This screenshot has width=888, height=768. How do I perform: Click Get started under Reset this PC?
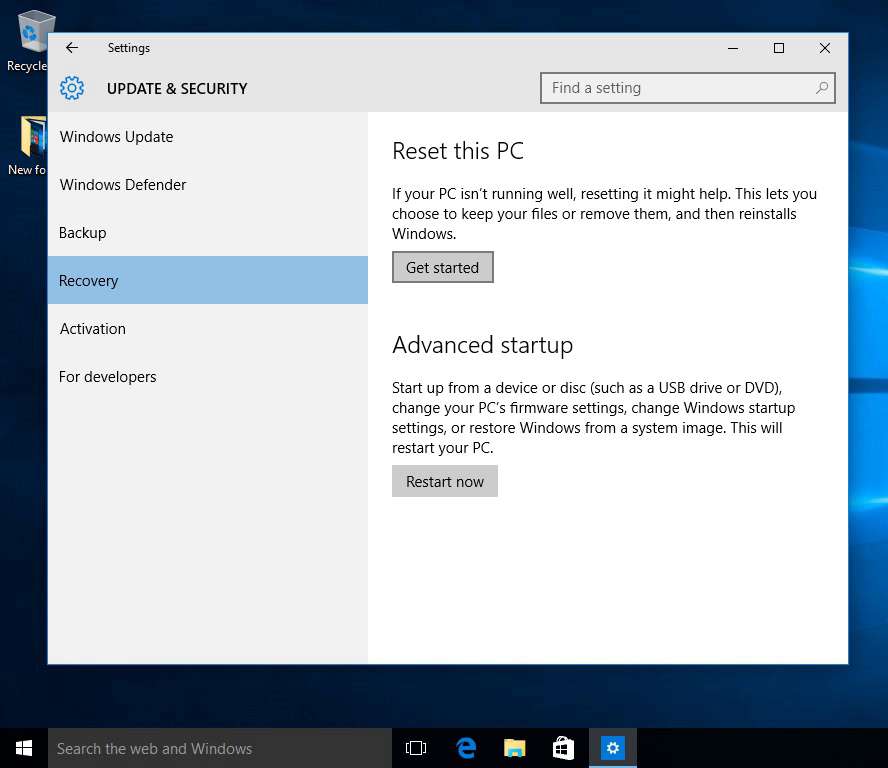[x=442, y=267]
